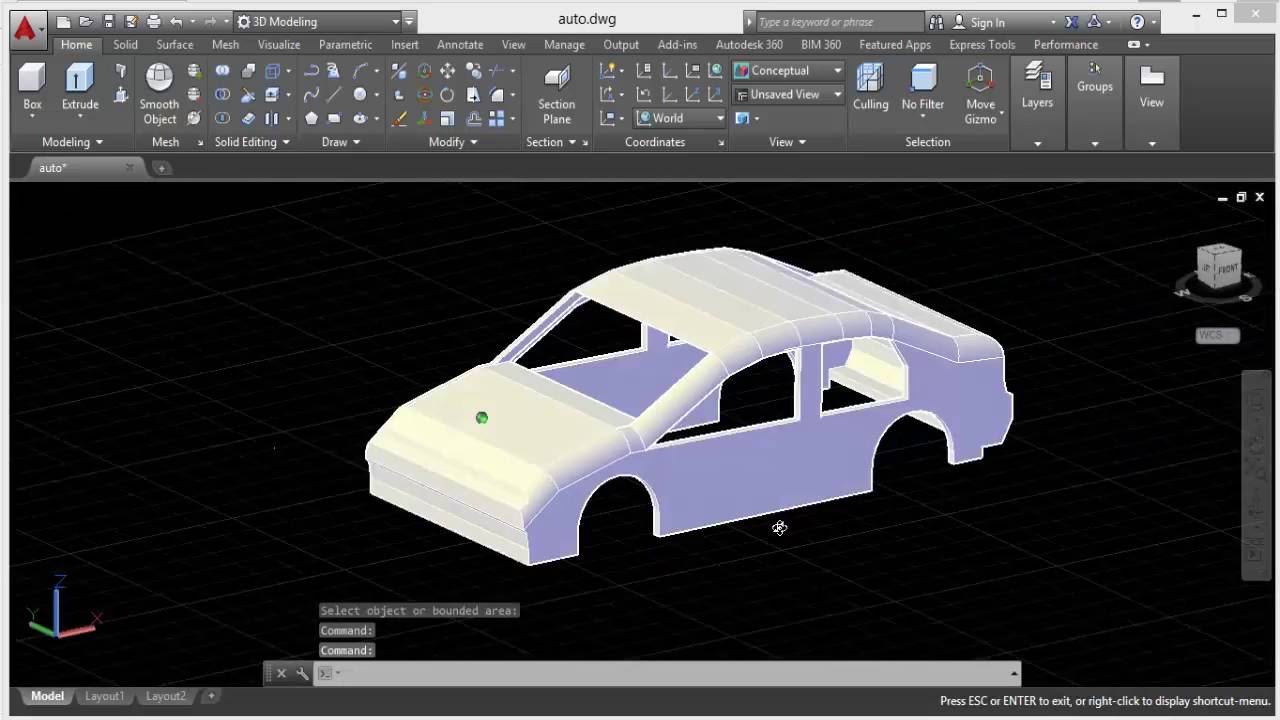Click the Erase tool in Modify panel
This screenshot has height=720, width=1280.
[399, 119]
